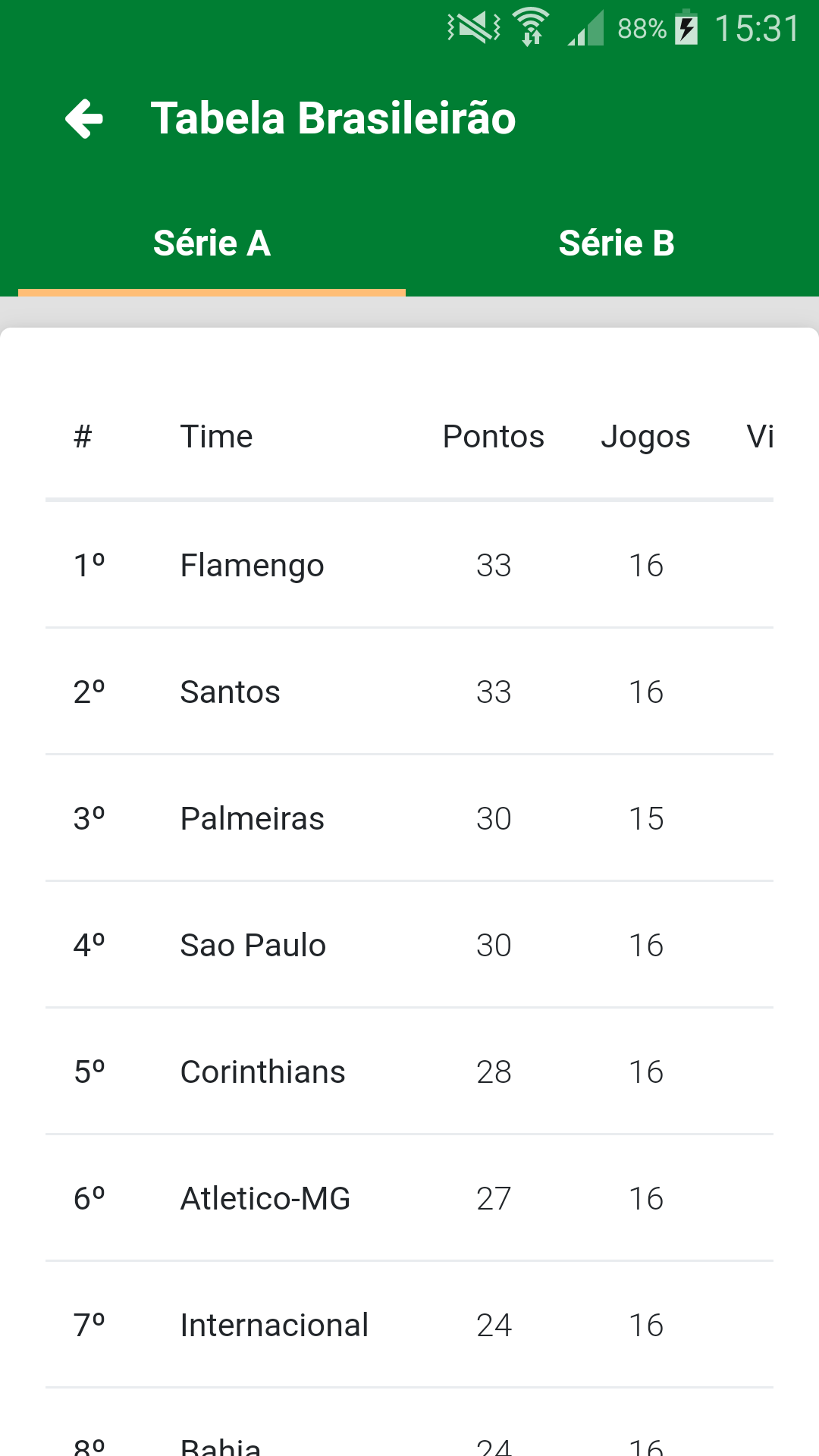Tap the Palmeiras team name

click(252, 819)
